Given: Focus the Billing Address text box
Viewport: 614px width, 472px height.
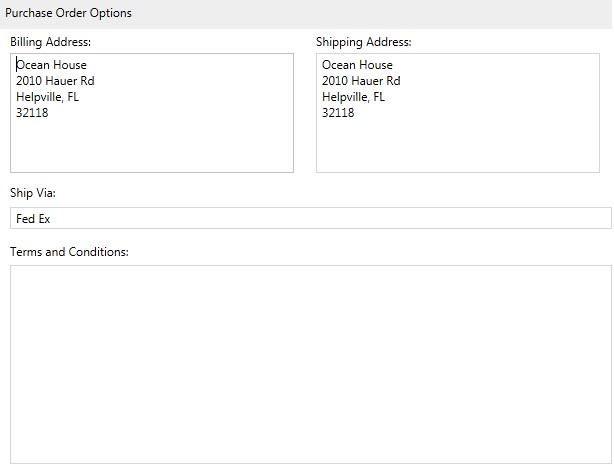Looking at the screenshot, I should click(152, 113).
